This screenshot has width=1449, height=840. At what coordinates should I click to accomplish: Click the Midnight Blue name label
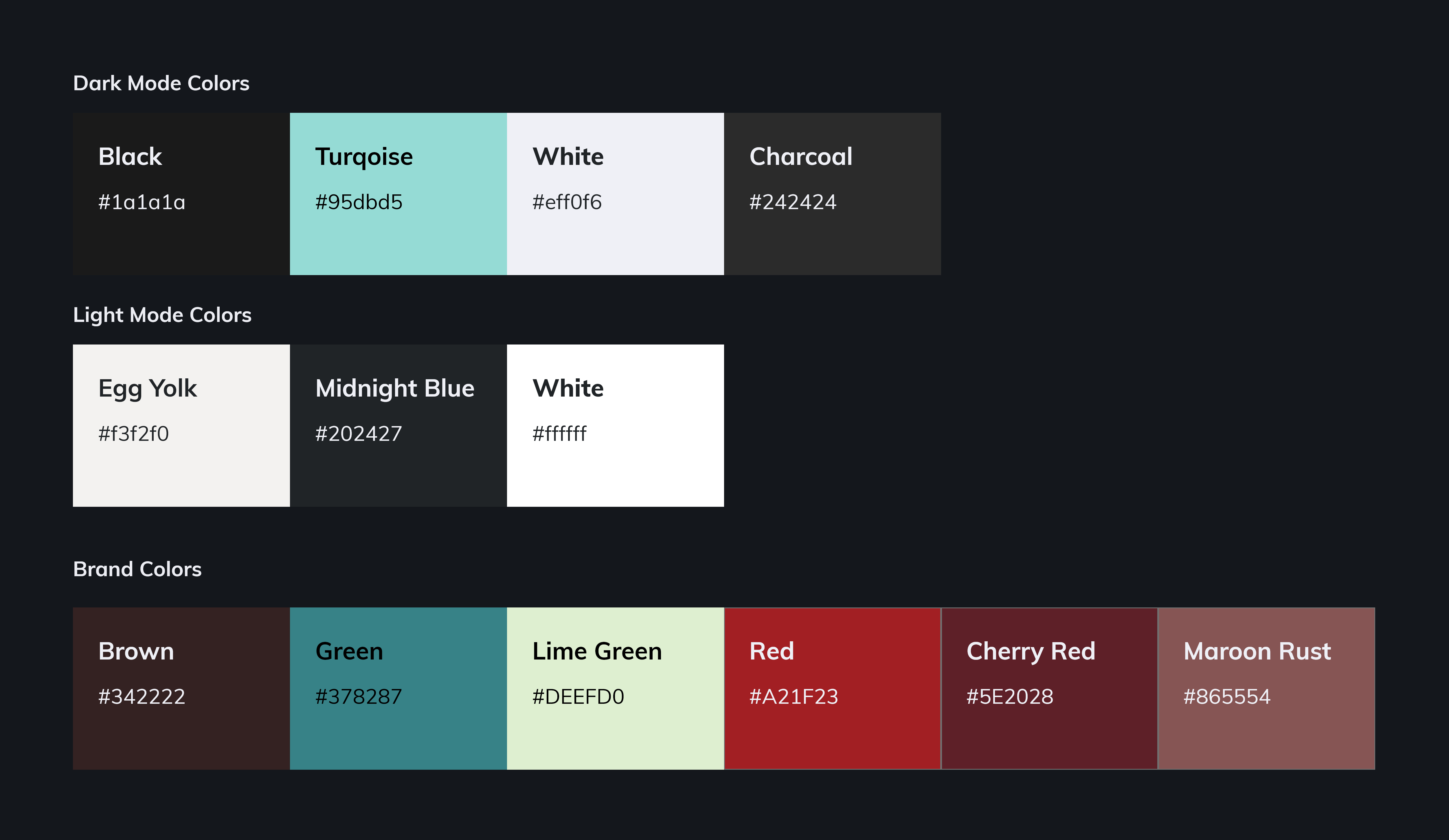click(395, 388)
